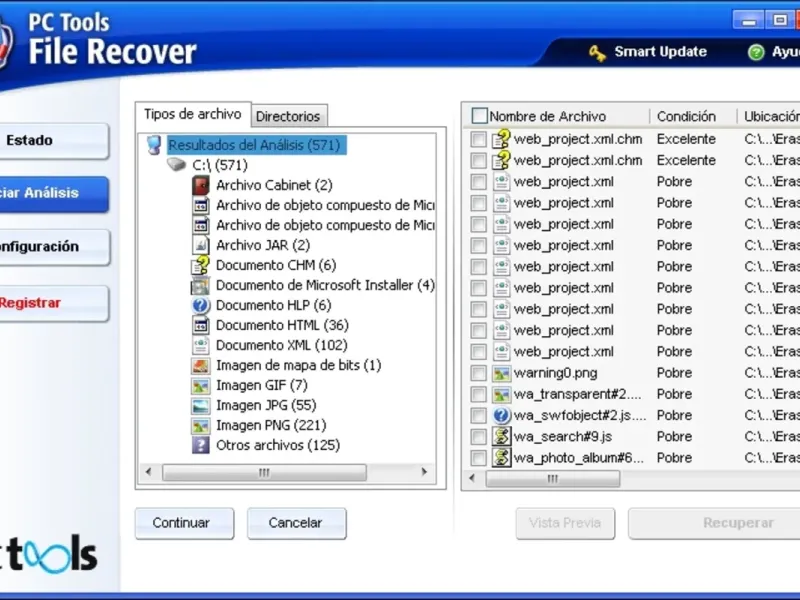Screen dimensions: 800x600
Task: Tick the checkbox for wa_transparent#2
Action: pos(479,394)
